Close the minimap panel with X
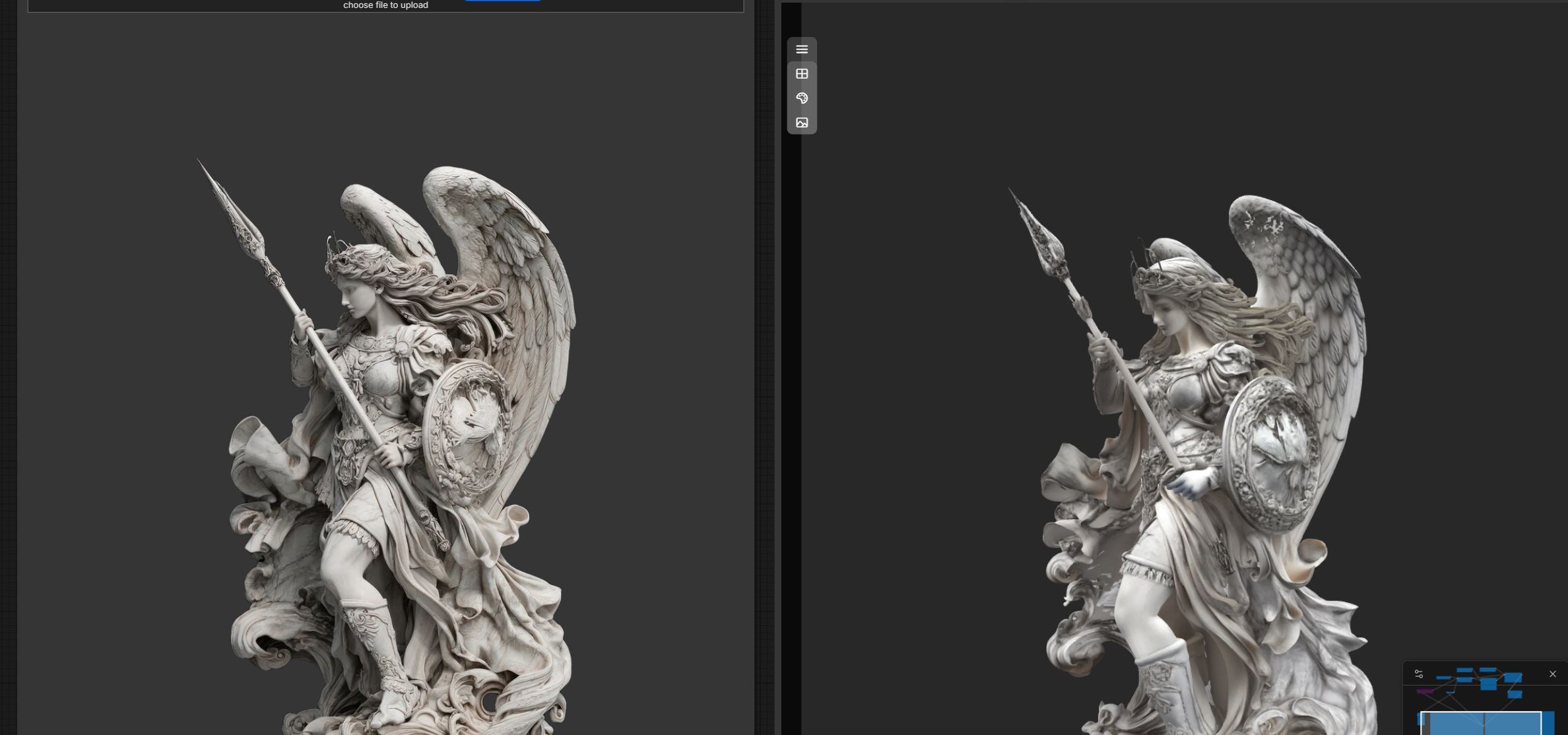Screen dimensions: 1568x735 (1553, 674)
